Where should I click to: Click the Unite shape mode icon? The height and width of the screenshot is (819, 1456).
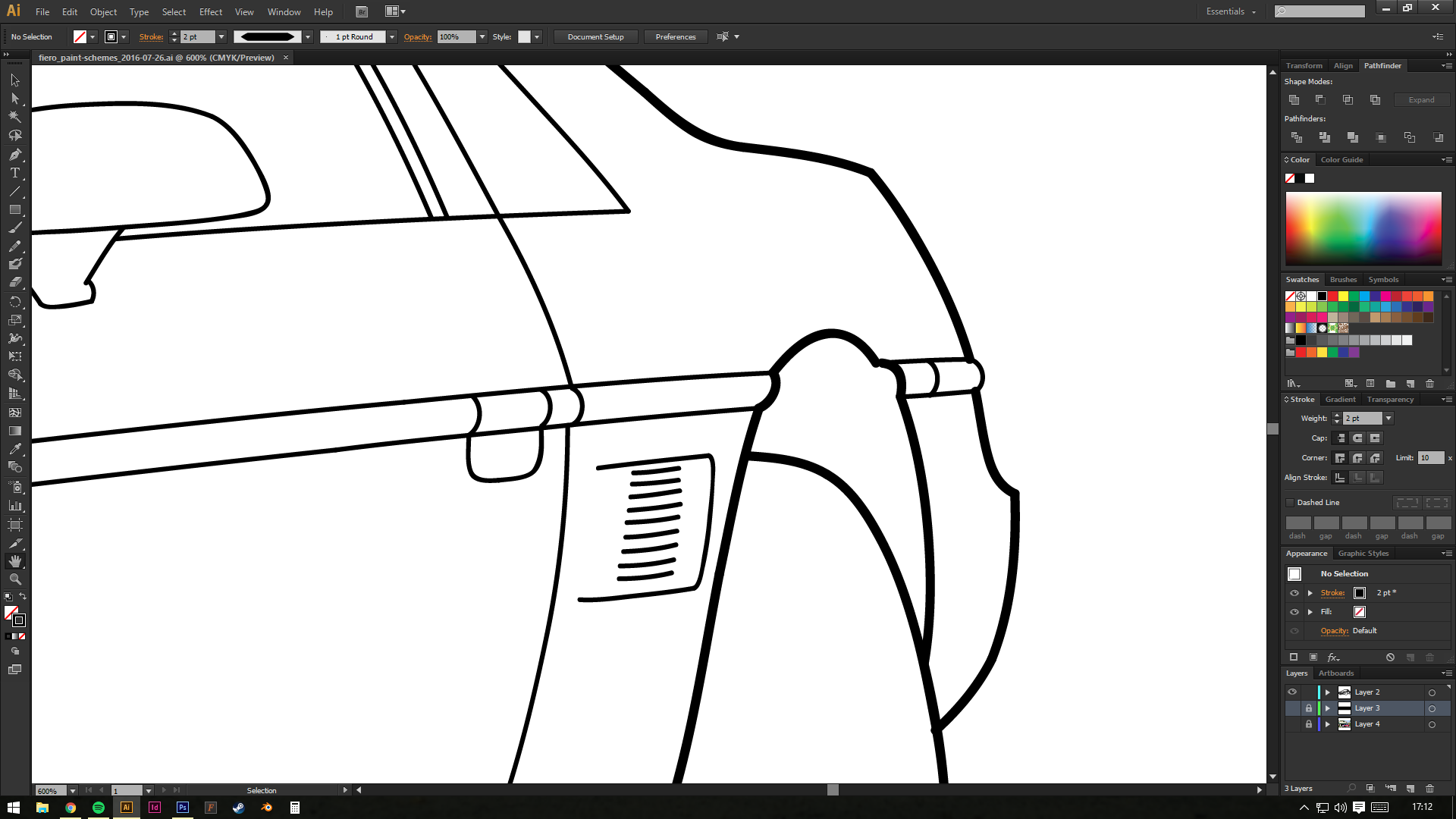(1294, 100)
